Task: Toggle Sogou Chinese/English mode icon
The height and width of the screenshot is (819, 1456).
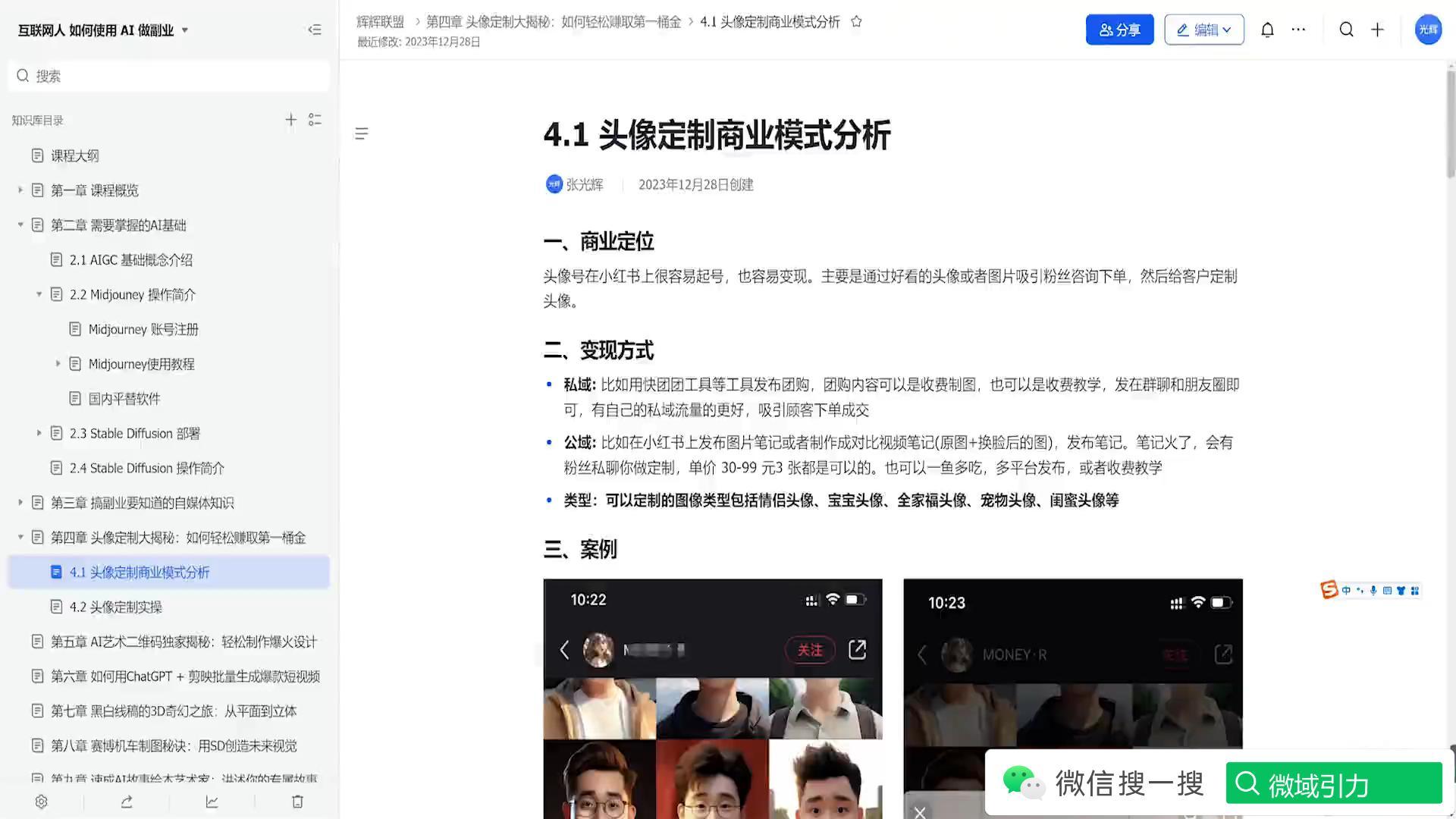Action: click(1346, 590)
